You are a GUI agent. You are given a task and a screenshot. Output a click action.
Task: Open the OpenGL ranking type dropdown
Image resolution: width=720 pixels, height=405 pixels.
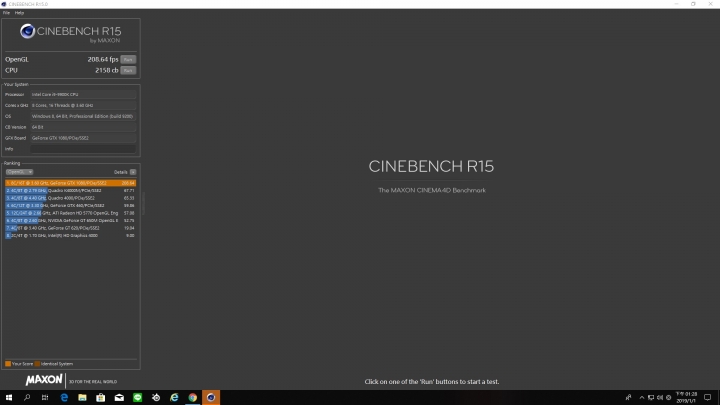[19, 172]
